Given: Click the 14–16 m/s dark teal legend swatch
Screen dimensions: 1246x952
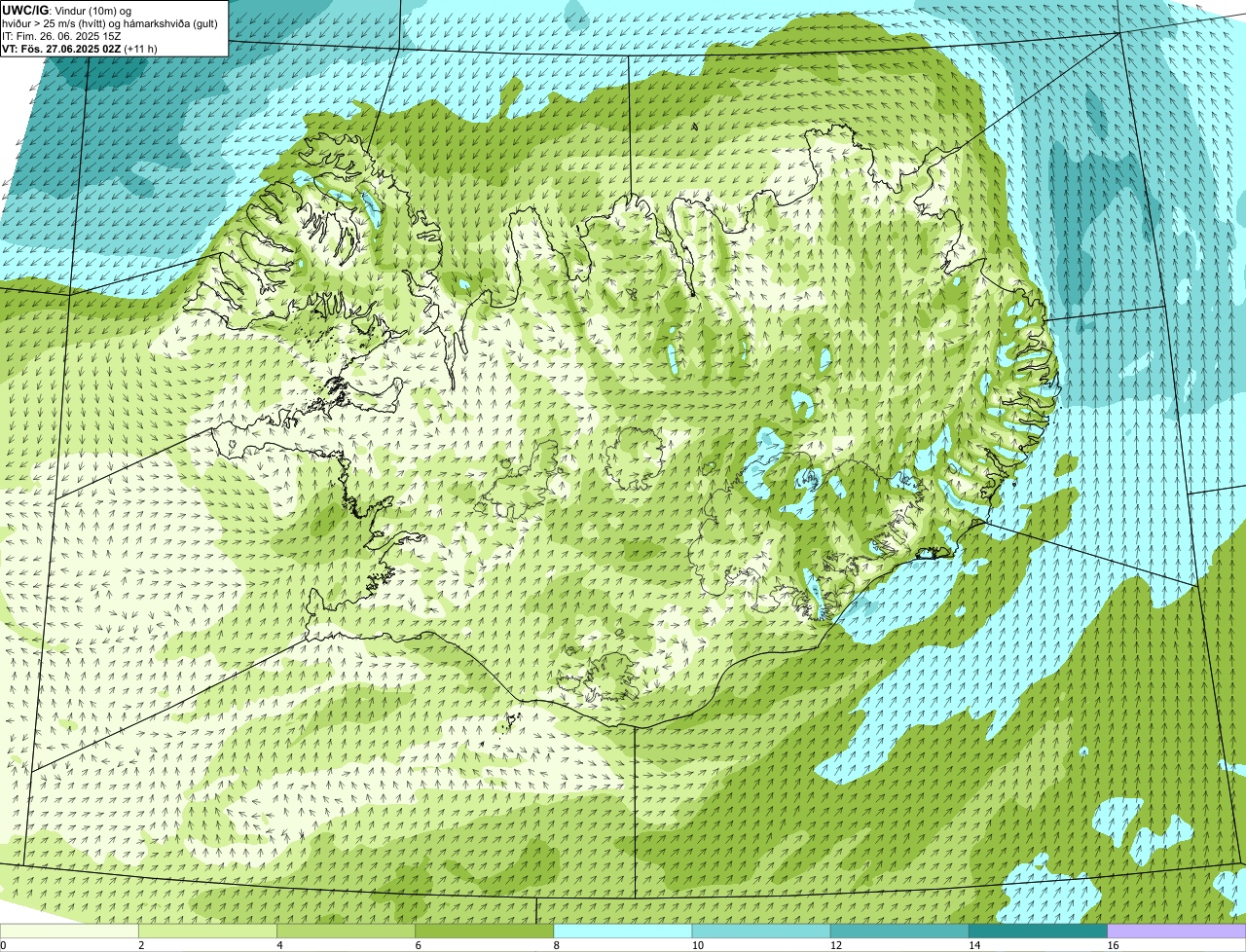Looking at the screenshot, I should click(1039, 932).
